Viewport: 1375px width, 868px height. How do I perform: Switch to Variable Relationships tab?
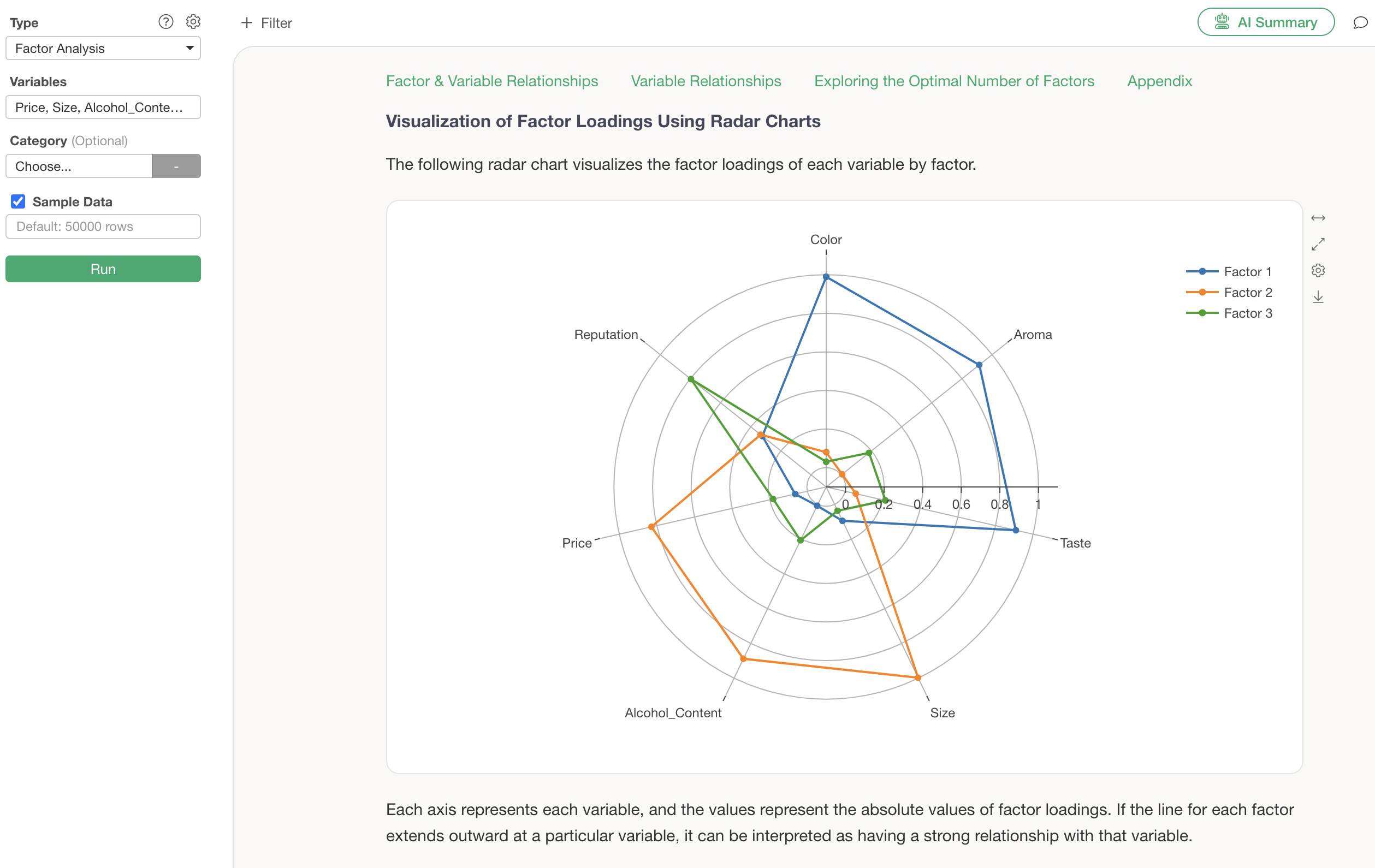click(706, 81)
